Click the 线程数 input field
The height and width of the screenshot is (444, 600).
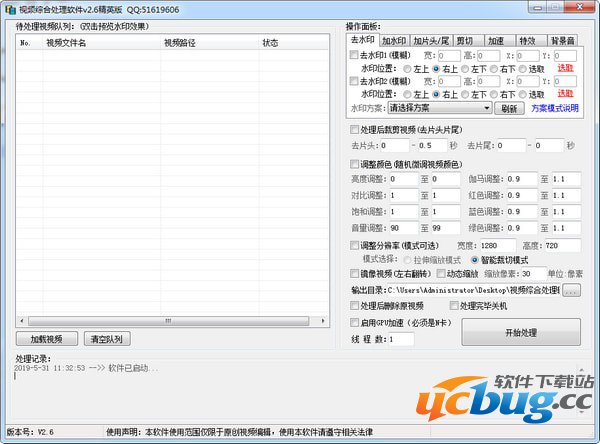coord(401,339)
